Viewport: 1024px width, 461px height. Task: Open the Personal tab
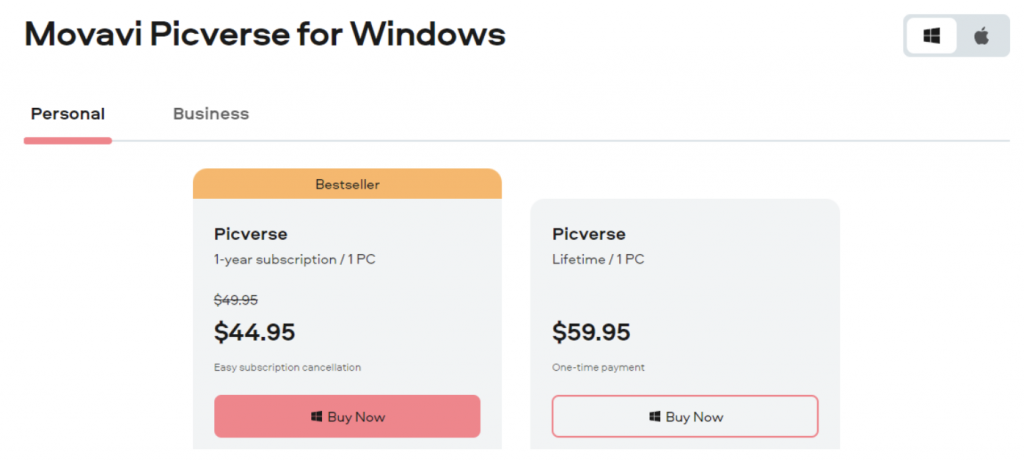pyautogui.click(x=68, y=113)
